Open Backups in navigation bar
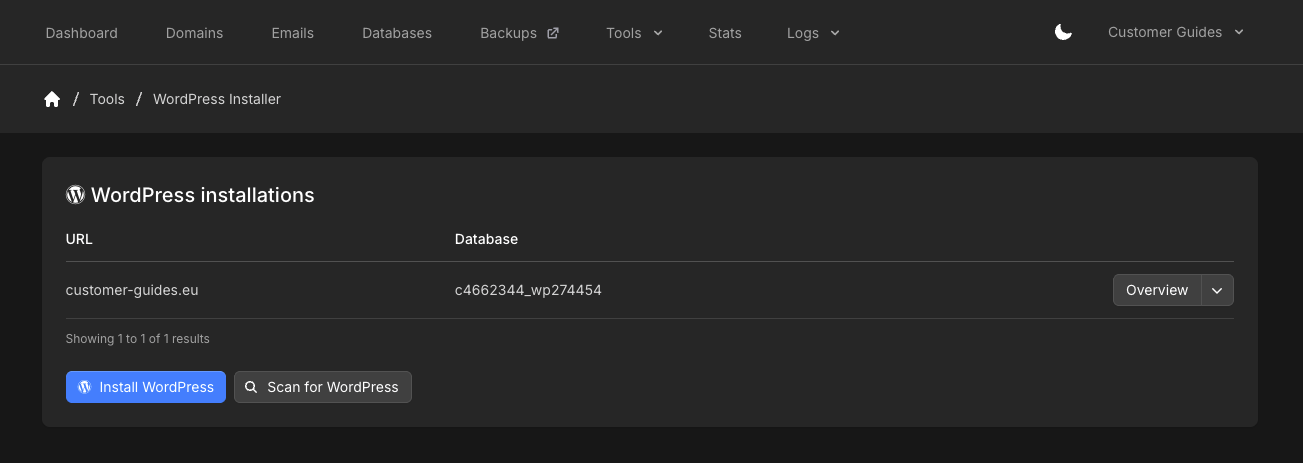 pos(519,33)
